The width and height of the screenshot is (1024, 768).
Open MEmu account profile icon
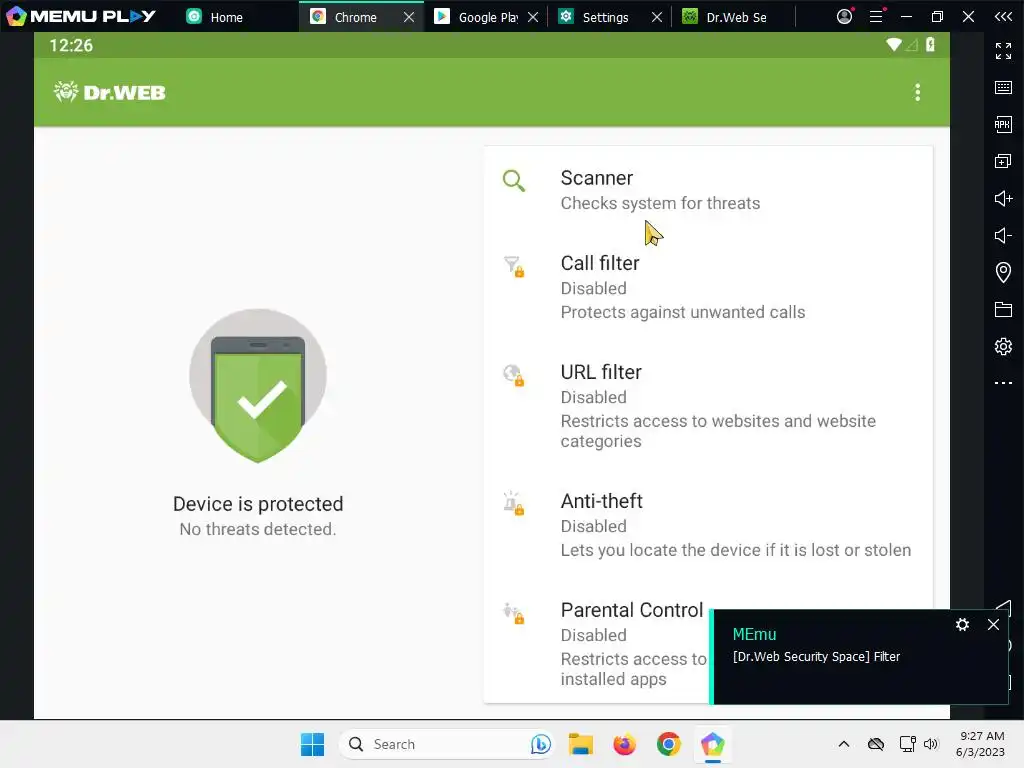[x=844, y=16]
